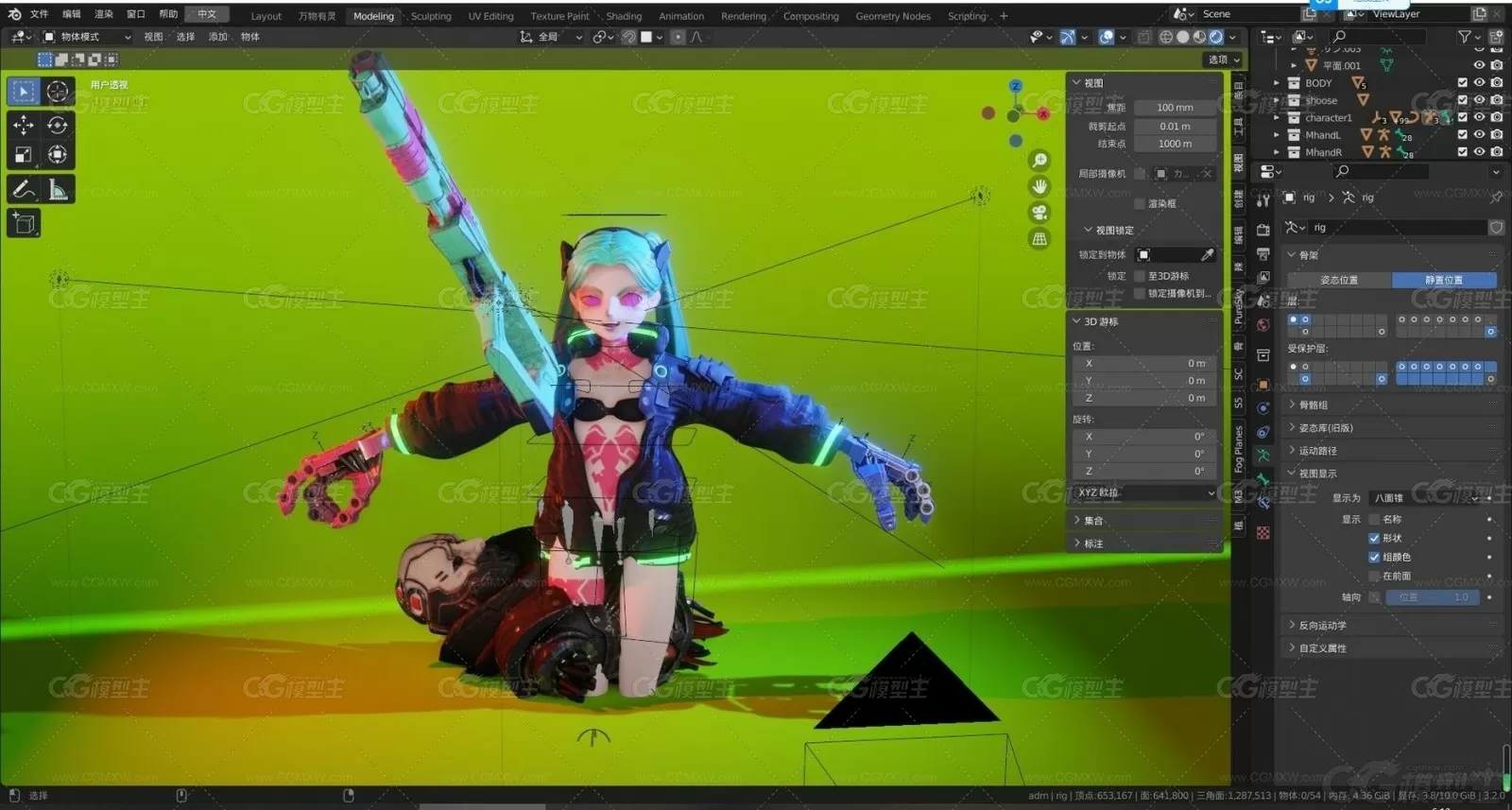This screenshot has height=810, width=1512.
Task: Collapse the 视图显示 panel
Action: [1393, 474]
